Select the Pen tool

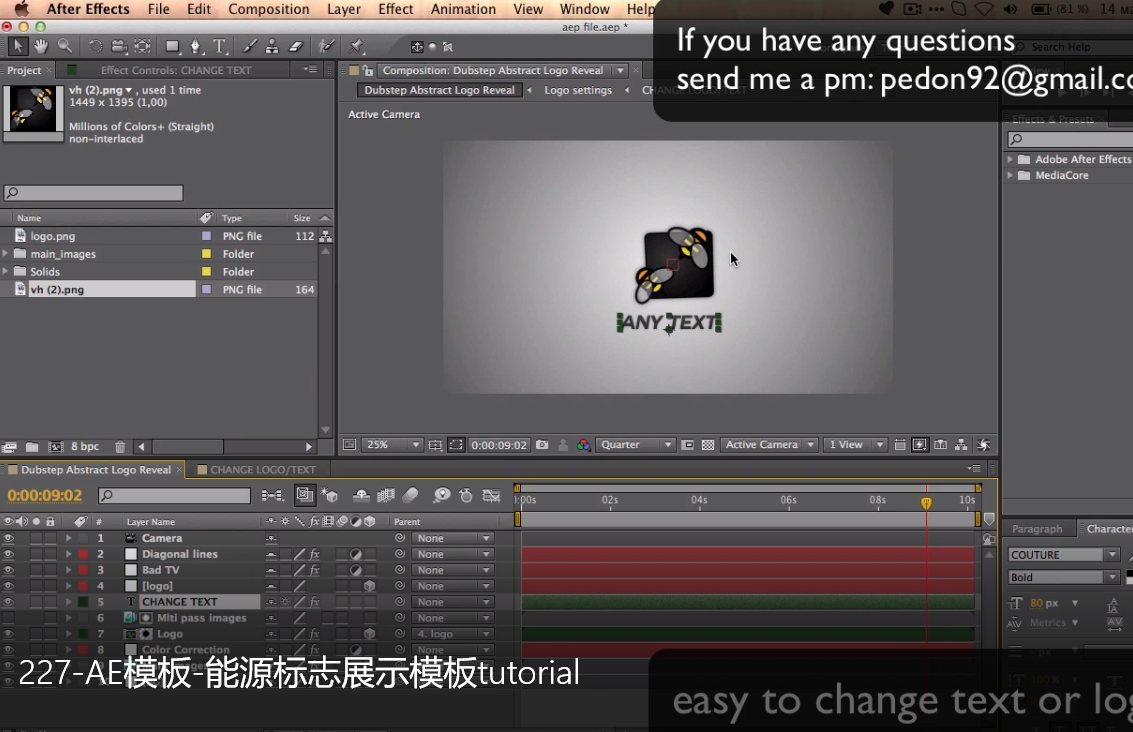[195, 46]
